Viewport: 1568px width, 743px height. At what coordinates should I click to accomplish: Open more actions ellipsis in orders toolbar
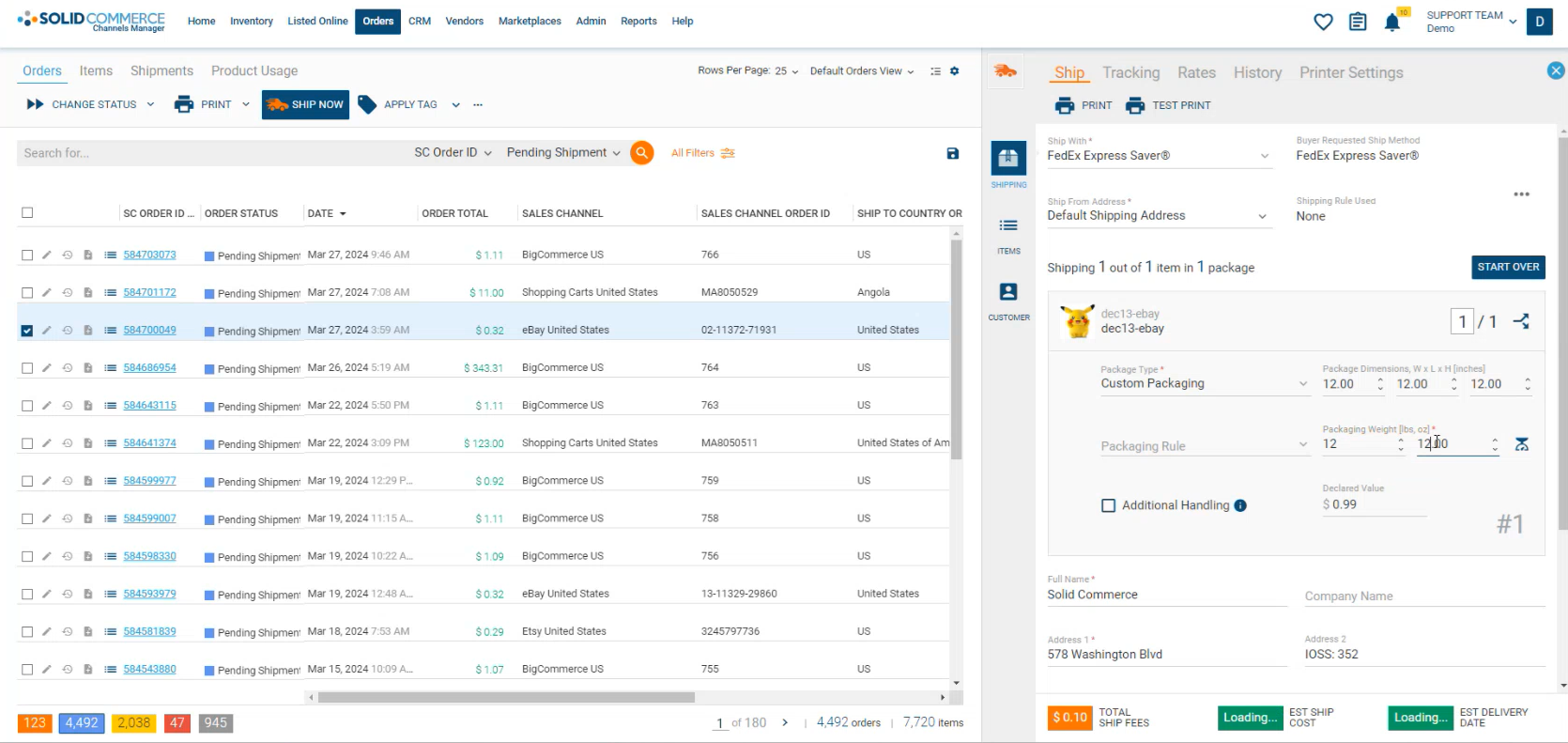pos(478,104)
